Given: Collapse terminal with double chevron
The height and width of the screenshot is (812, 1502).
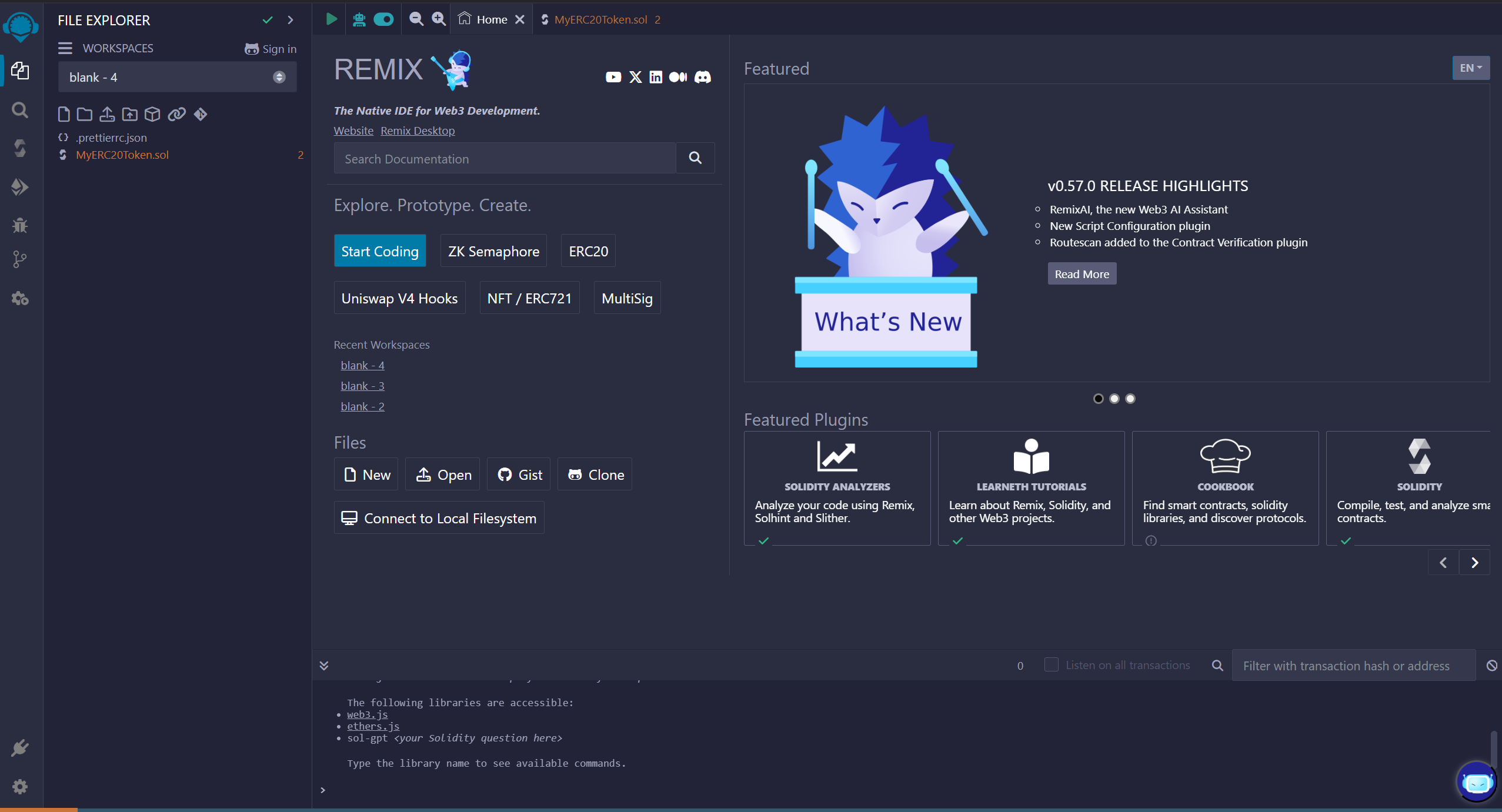Looking at the screenshot, I should (x=324, y=666).
